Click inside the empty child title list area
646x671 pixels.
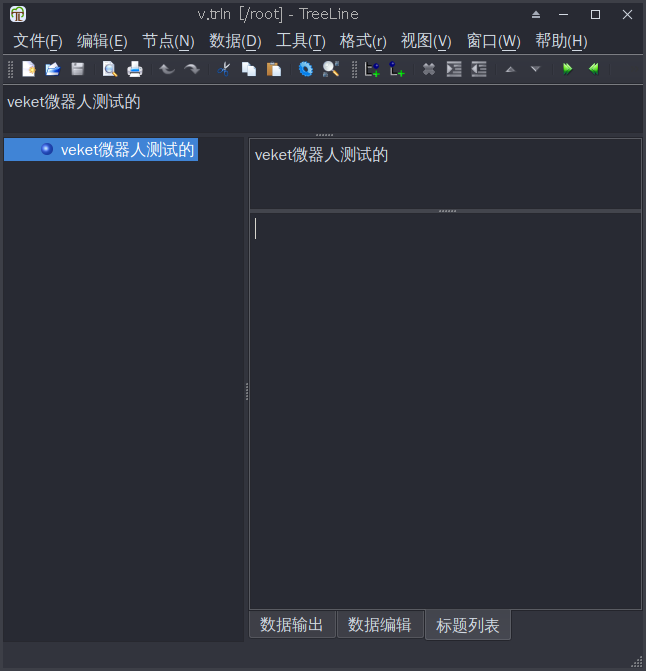[x=445, y=411]
